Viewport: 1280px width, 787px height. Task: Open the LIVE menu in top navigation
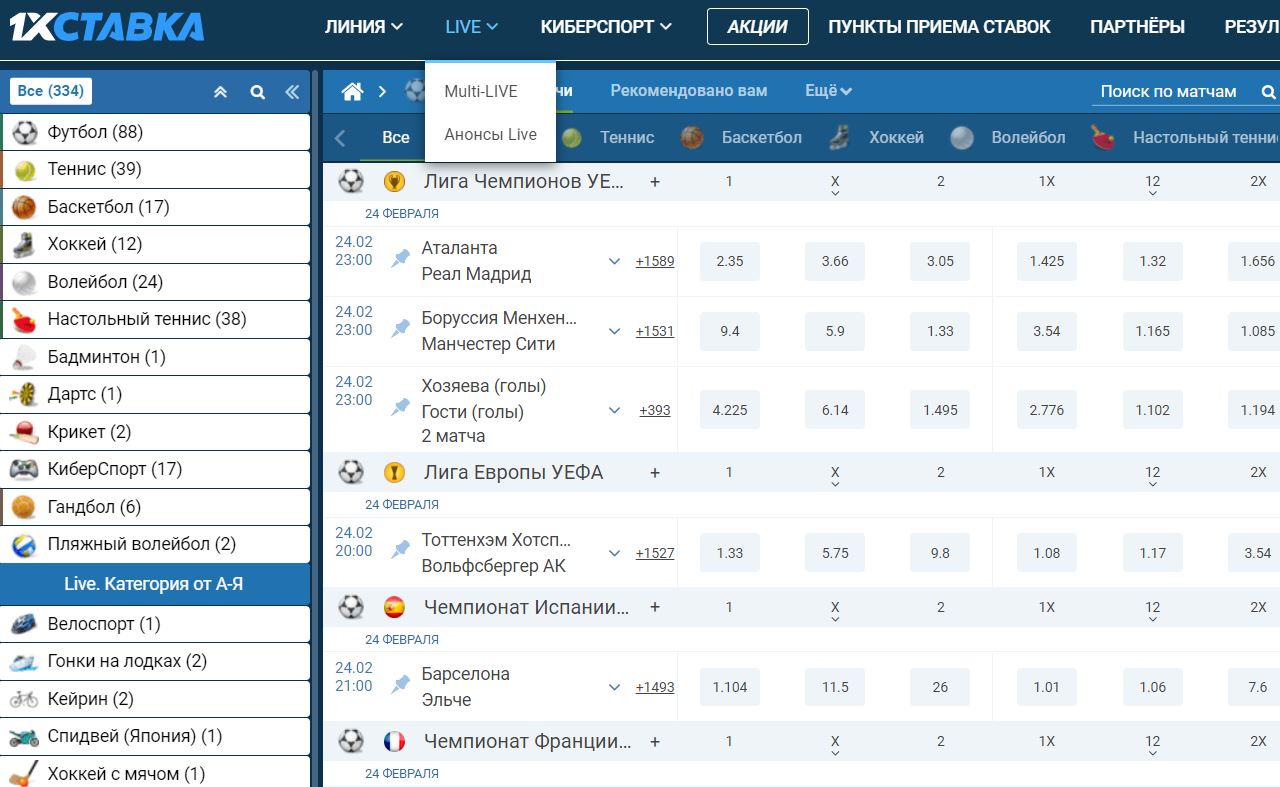coord(472,27)
